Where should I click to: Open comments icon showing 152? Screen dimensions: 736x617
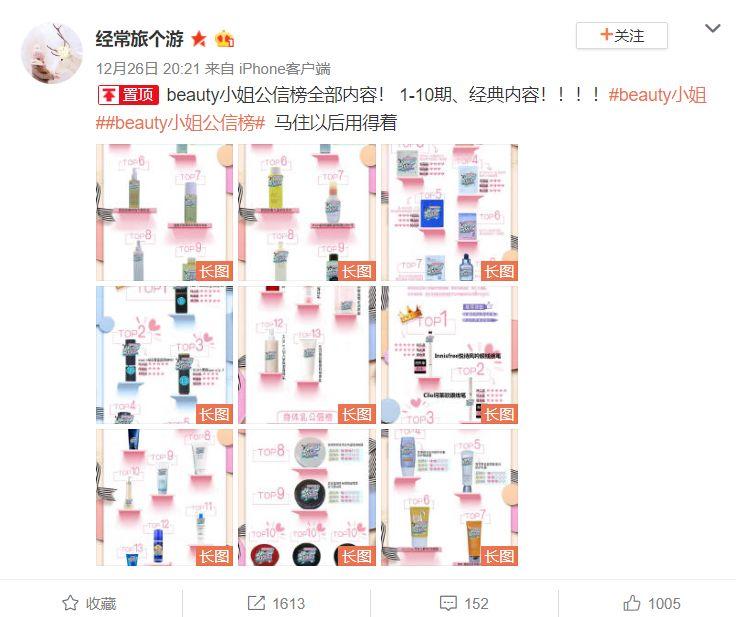click(464, 603)
